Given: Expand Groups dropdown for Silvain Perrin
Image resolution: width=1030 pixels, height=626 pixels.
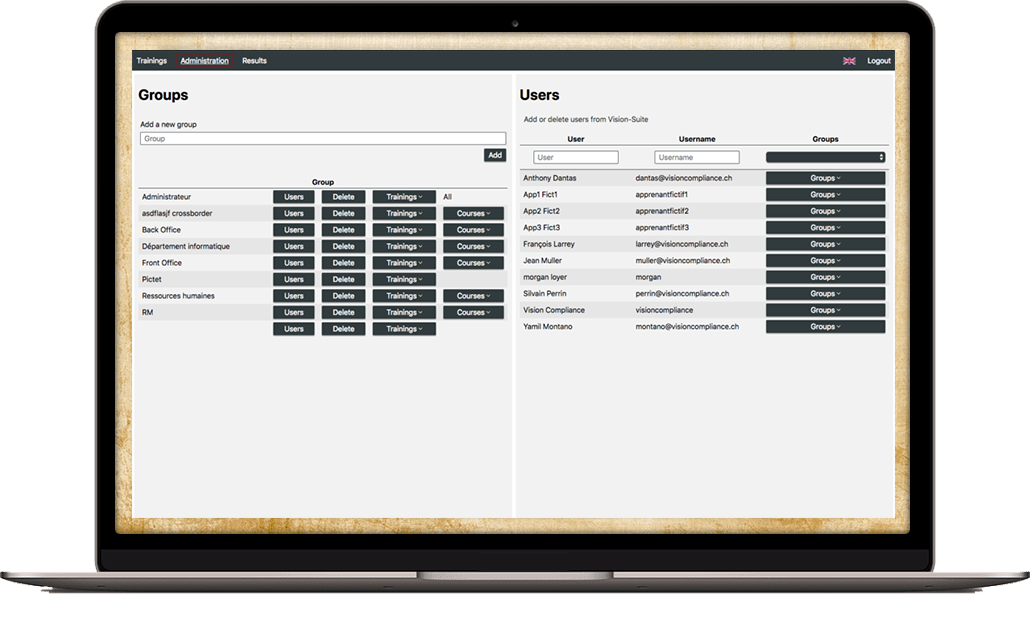Looking at the screenshot, I should tap(825, 294).
